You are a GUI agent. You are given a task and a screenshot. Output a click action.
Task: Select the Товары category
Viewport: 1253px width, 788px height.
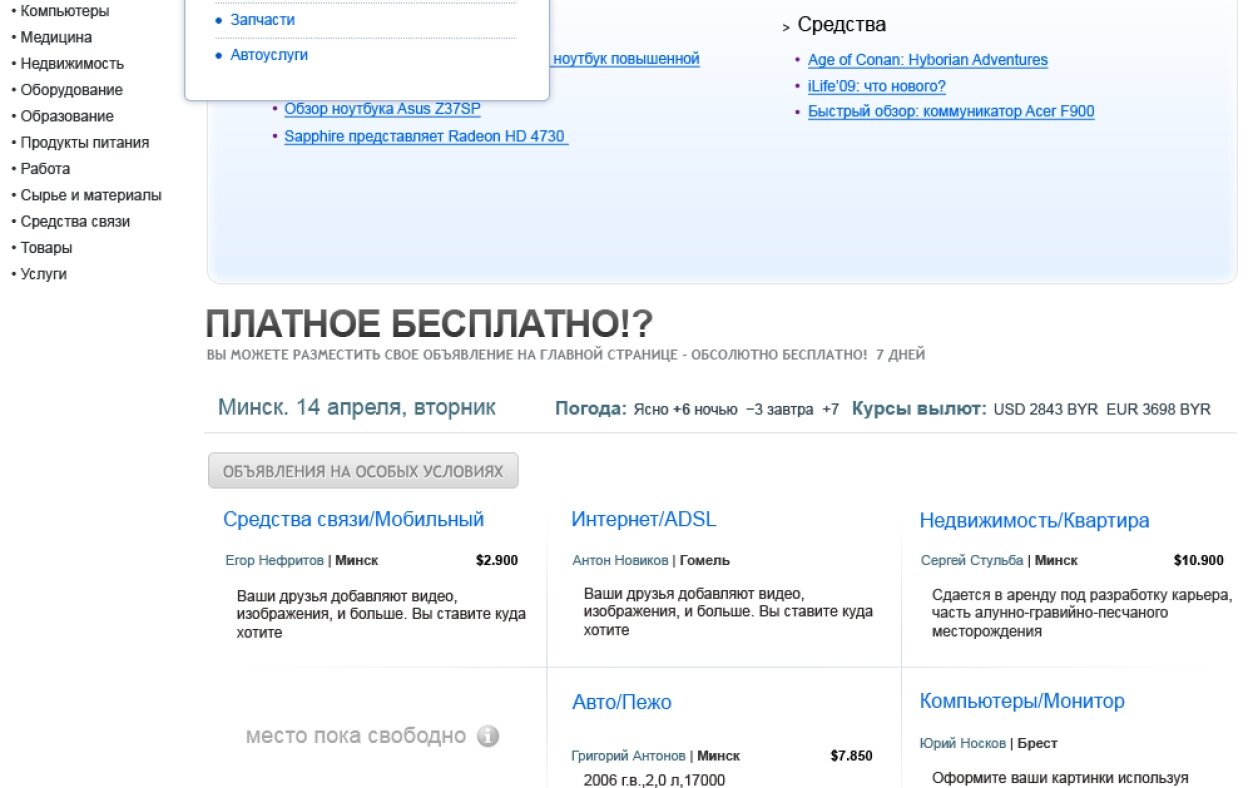click(x=46, y=247)
